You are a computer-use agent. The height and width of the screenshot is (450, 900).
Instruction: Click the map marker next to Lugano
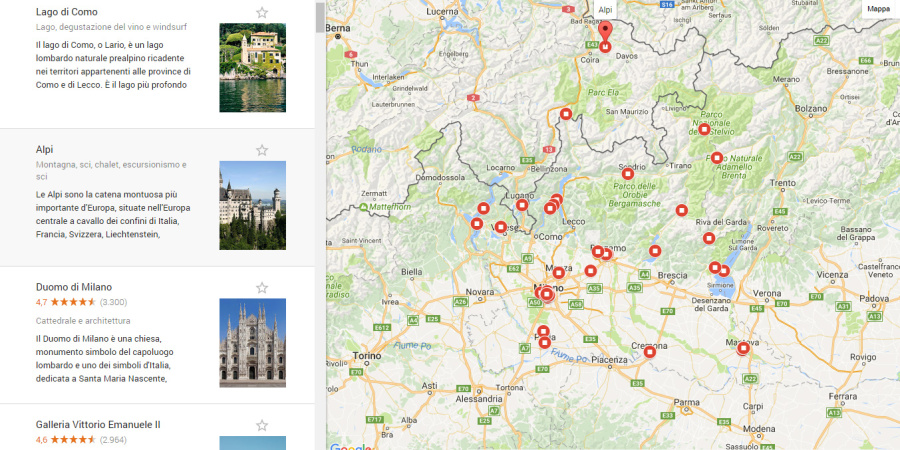coord(522,205)
